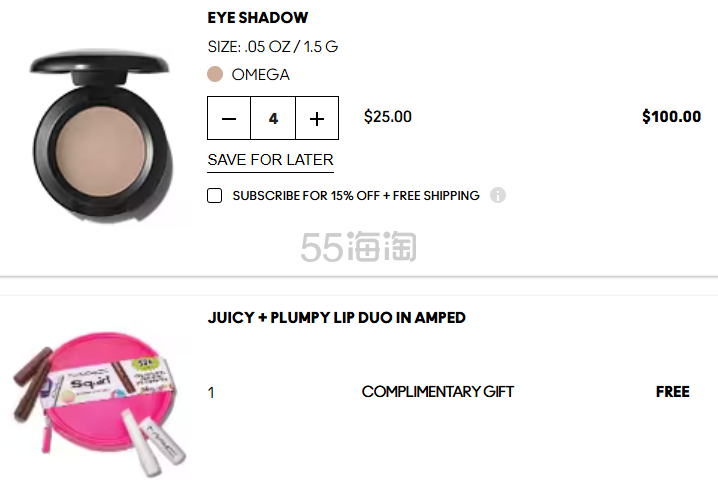718x493 pixels.
Task: View the Juicy + Plumpy Lip Duo image
Action: tap(99, 398)
